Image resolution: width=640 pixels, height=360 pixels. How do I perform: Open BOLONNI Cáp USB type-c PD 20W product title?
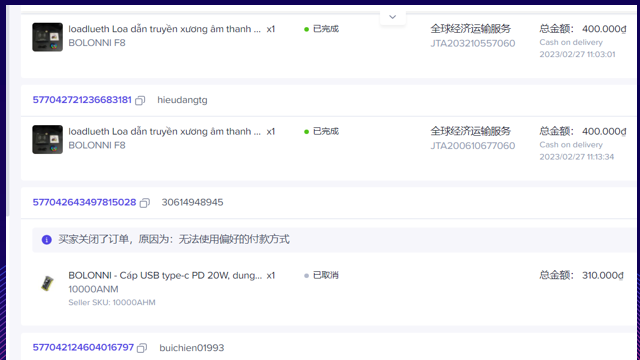[x=165, y=276]
